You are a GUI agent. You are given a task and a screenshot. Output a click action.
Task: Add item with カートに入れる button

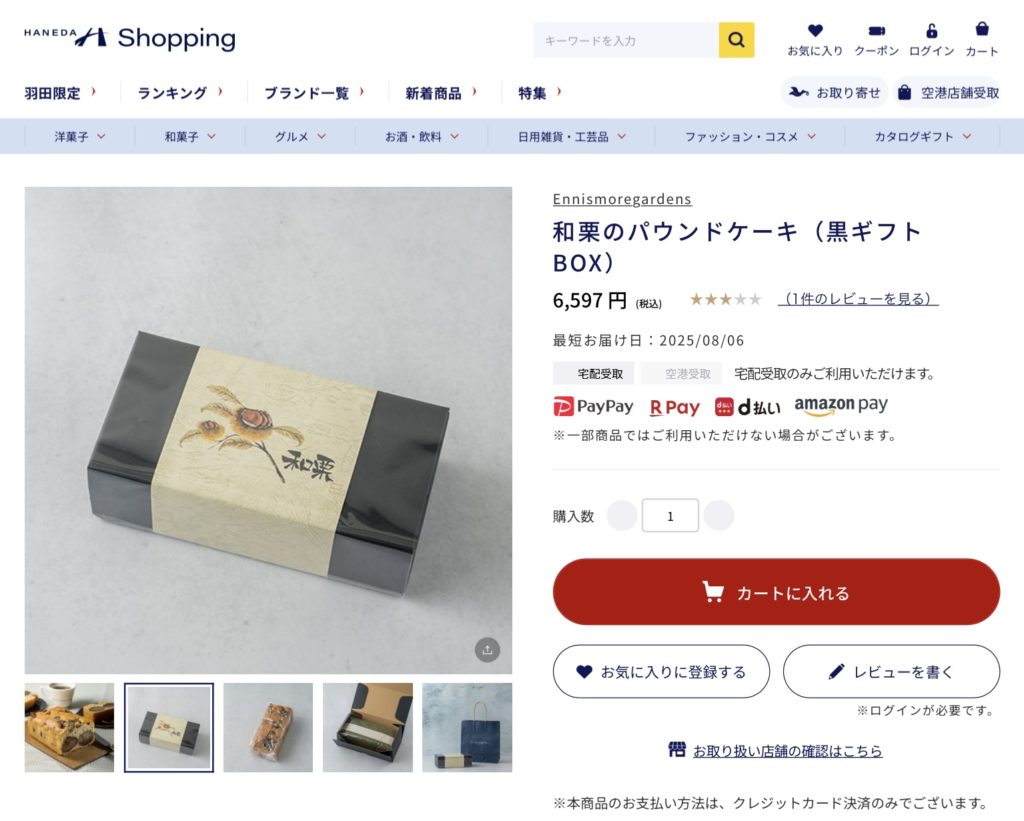click(x=776, y=592)
